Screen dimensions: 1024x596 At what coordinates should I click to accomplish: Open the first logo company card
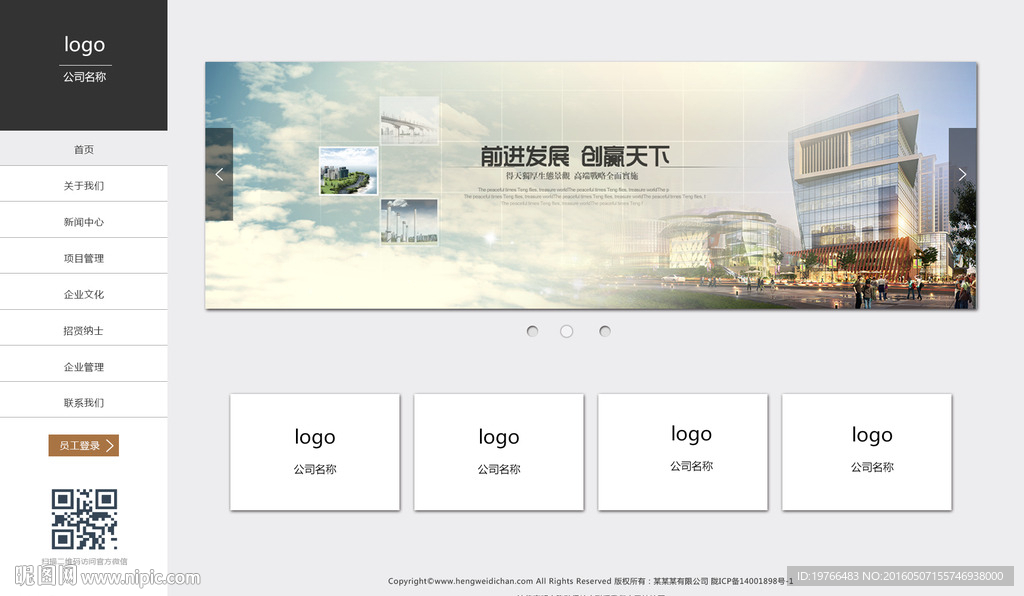pyautogui.click(x=315, y=452)
